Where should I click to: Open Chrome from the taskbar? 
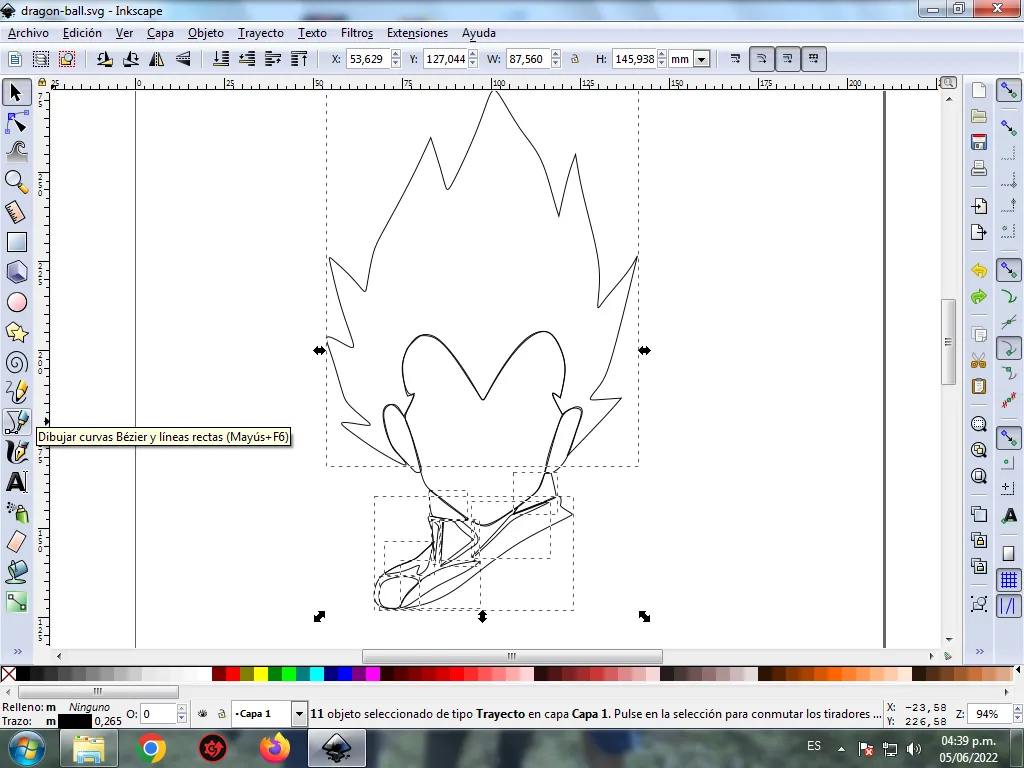click(151, 748)
